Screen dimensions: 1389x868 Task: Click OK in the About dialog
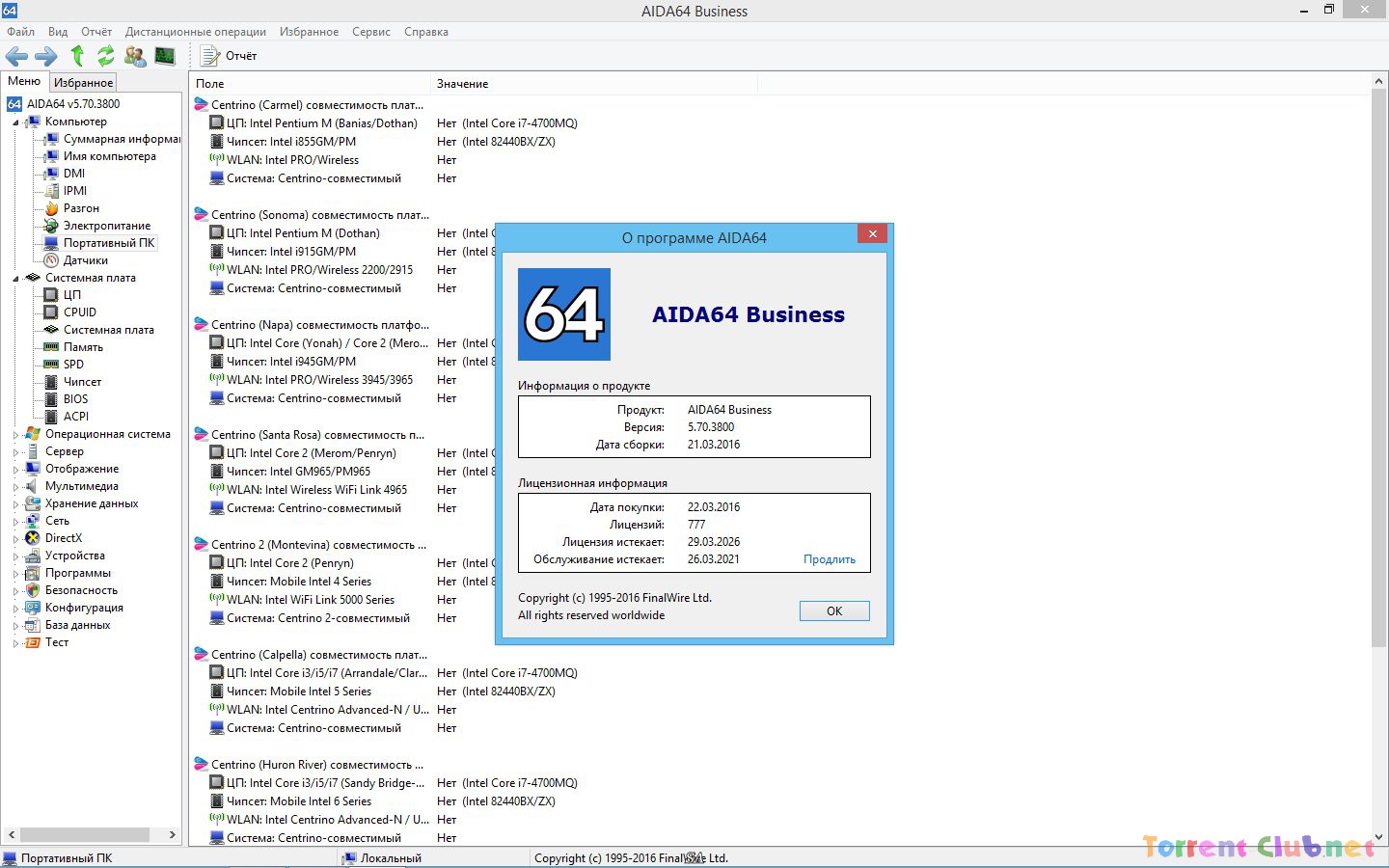point(834,611)
